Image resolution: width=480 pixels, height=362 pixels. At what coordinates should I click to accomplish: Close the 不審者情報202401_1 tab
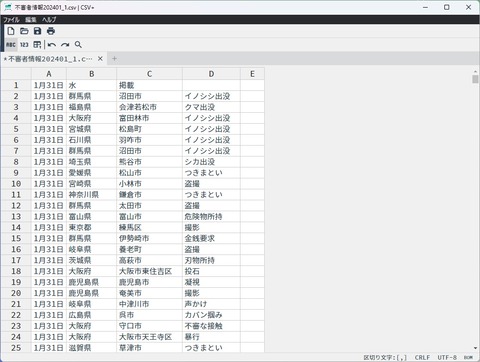(x=100, y=59)
